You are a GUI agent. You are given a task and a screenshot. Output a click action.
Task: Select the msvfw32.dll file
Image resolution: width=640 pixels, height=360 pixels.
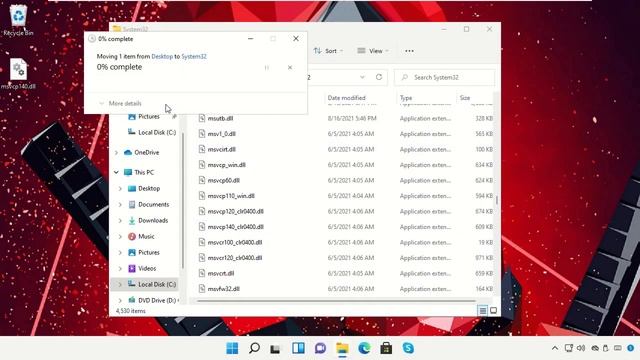point(223,289)
